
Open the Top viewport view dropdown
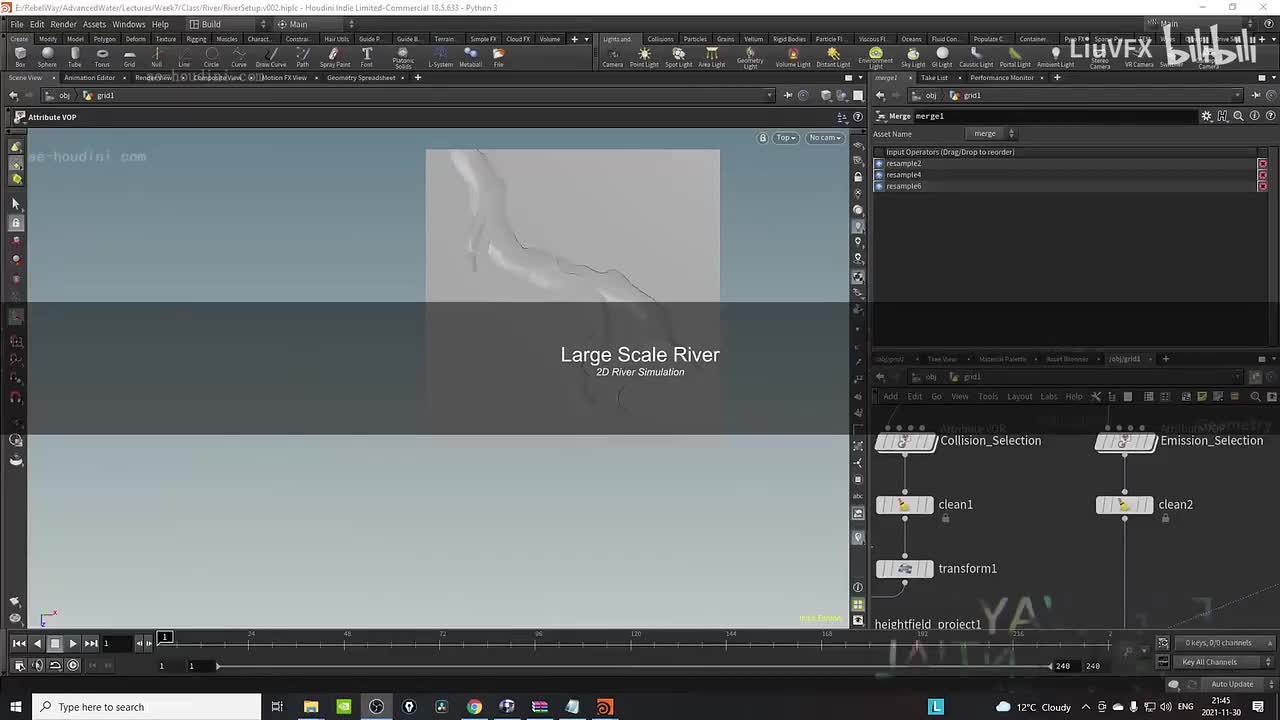point(786,138)
